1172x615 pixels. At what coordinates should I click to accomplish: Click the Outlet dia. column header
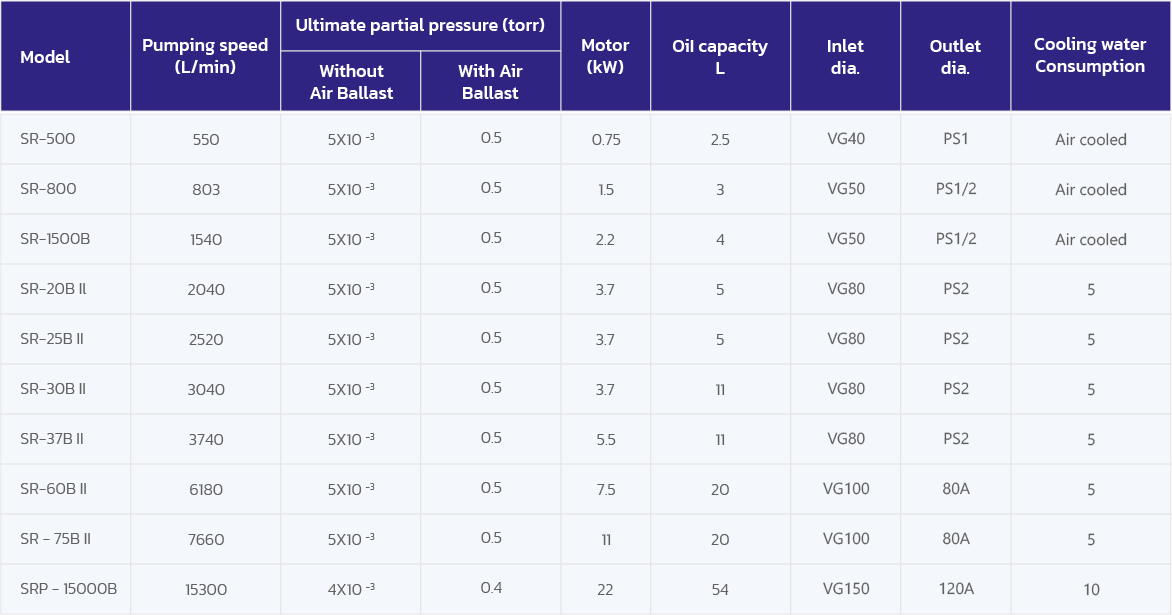(x=955, y=56)
